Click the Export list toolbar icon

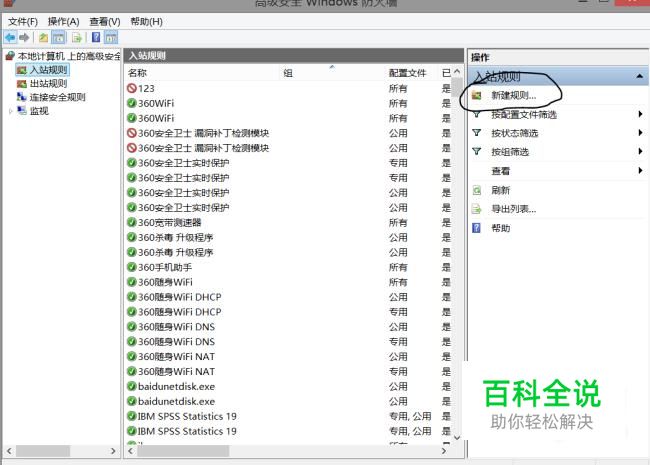point(77,38)
